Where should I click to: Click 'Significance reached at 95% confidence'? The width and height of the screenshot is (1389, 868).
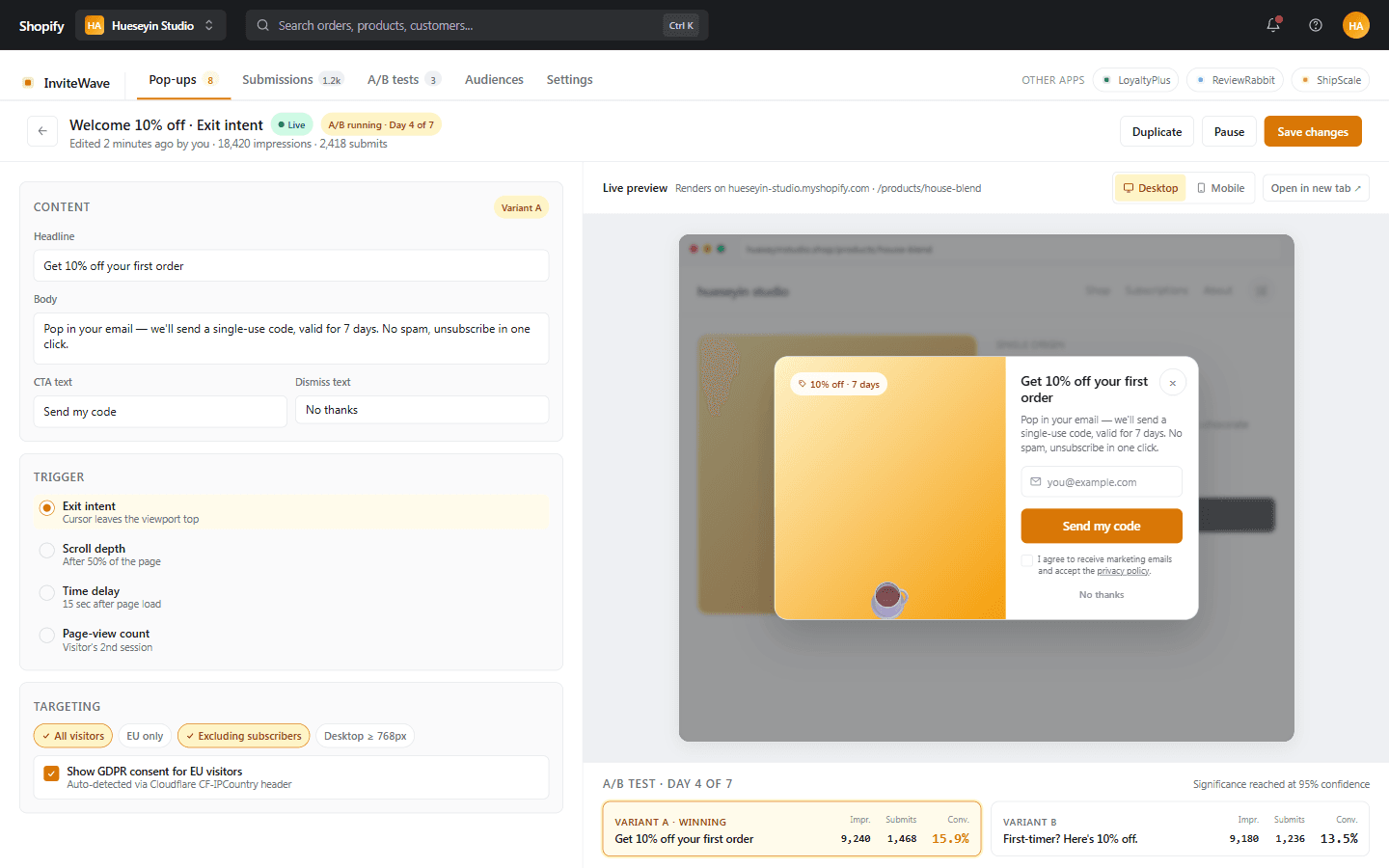point(1281,784)
